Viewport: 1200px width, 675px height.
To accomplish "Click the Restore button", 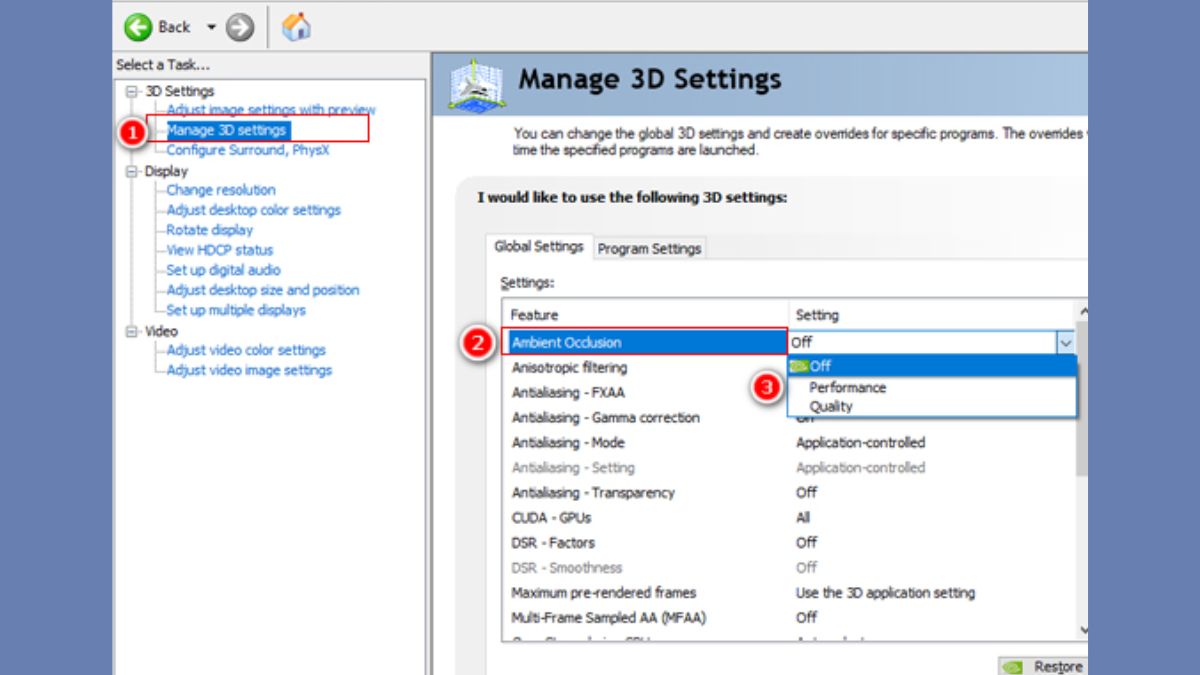I will pyautogui.click(x=1043, y=666).
